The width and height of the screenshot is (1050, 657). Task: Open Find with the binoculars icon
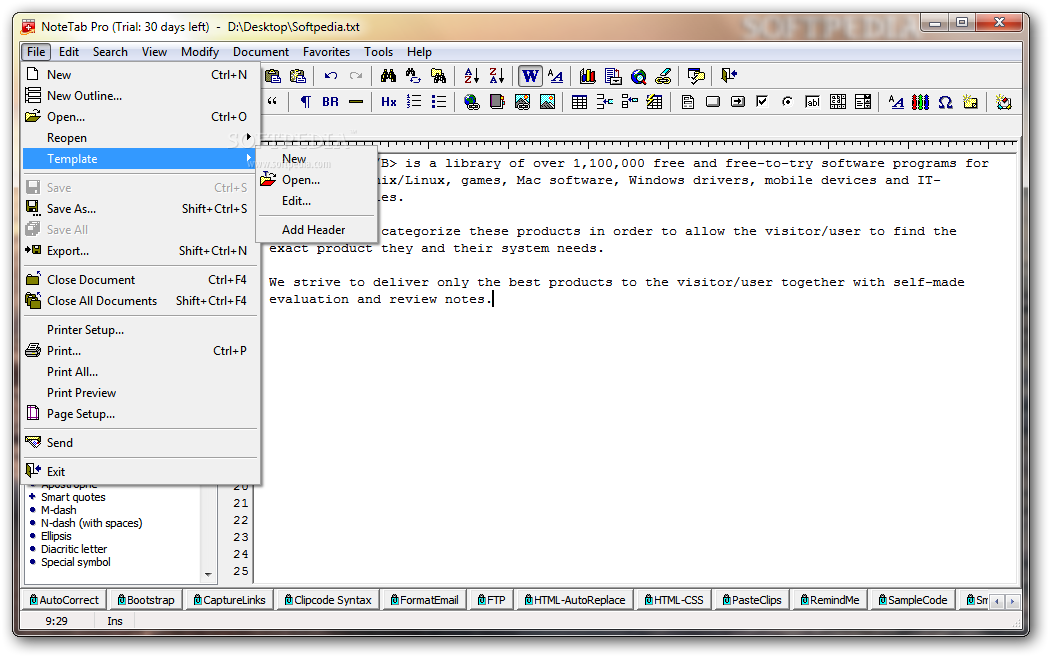[388, 76]
